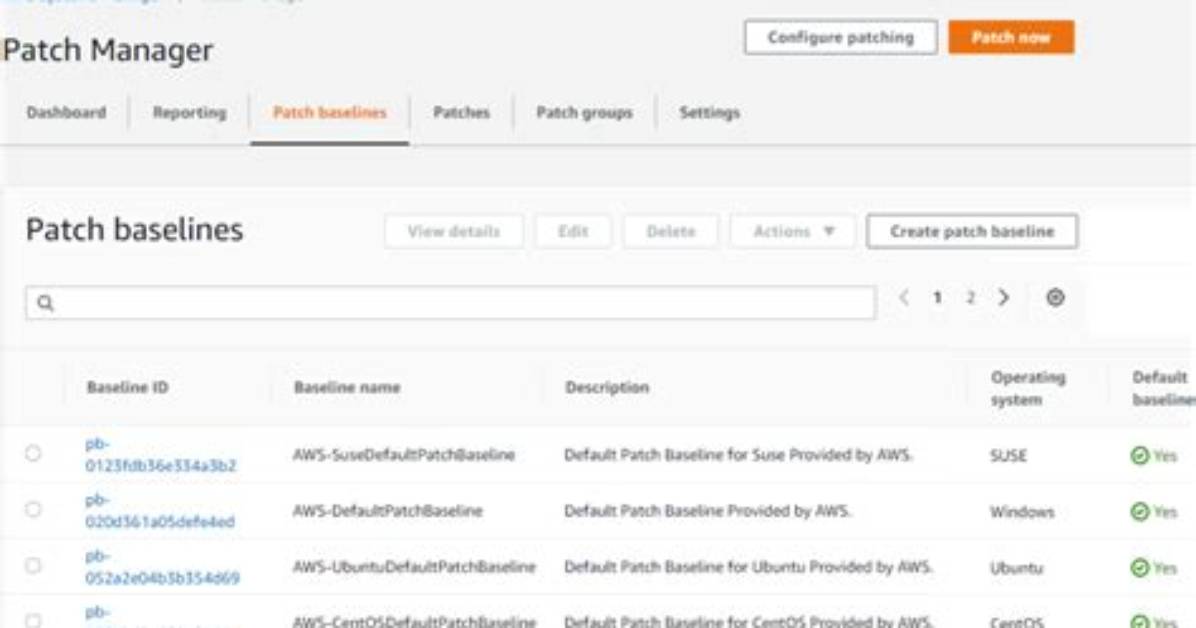Click the Ubuntu baseline description text
Screen dimensions: 1196x628
click(748, 567)
